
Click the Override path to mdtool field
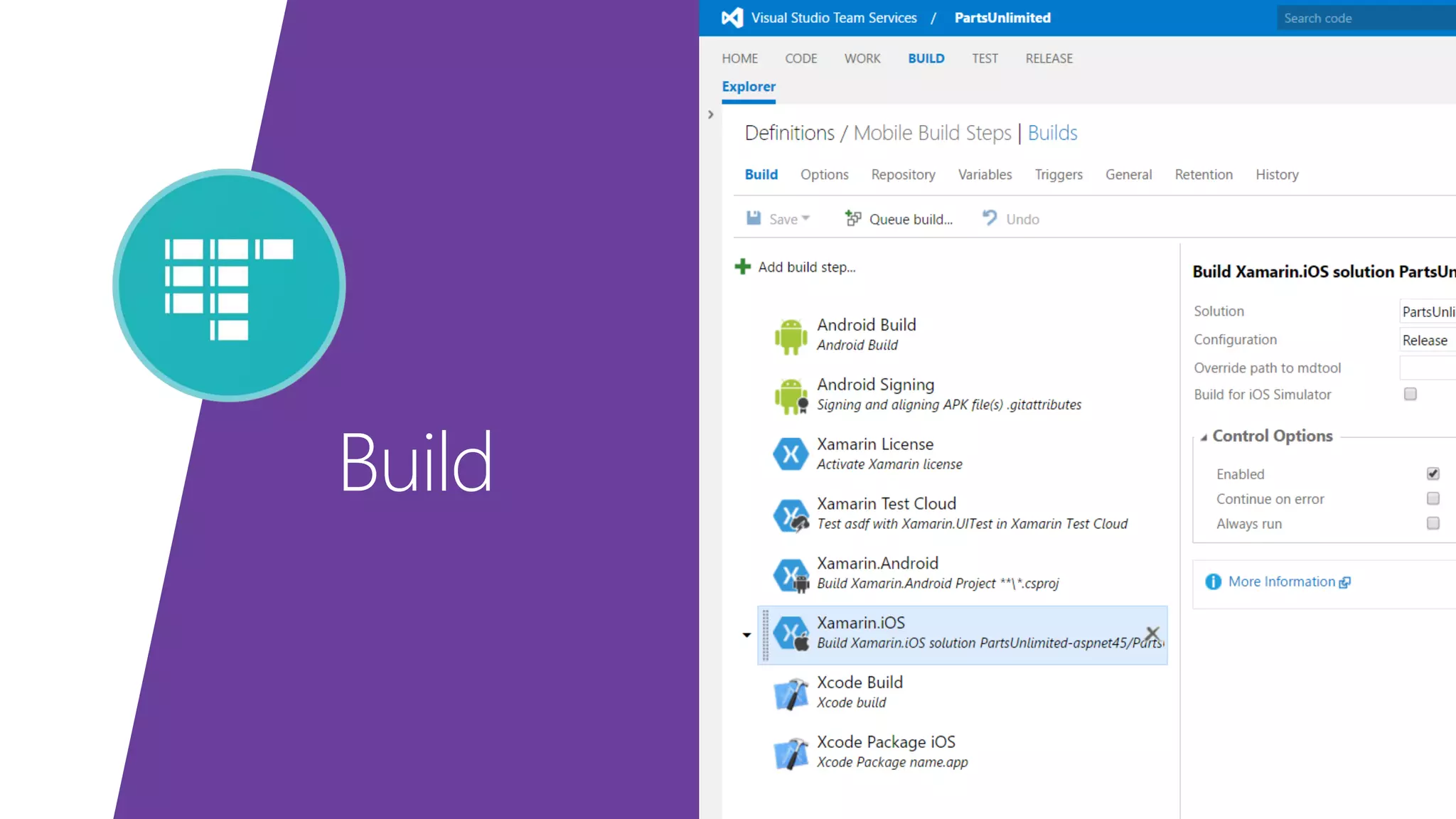point(1428,368)
